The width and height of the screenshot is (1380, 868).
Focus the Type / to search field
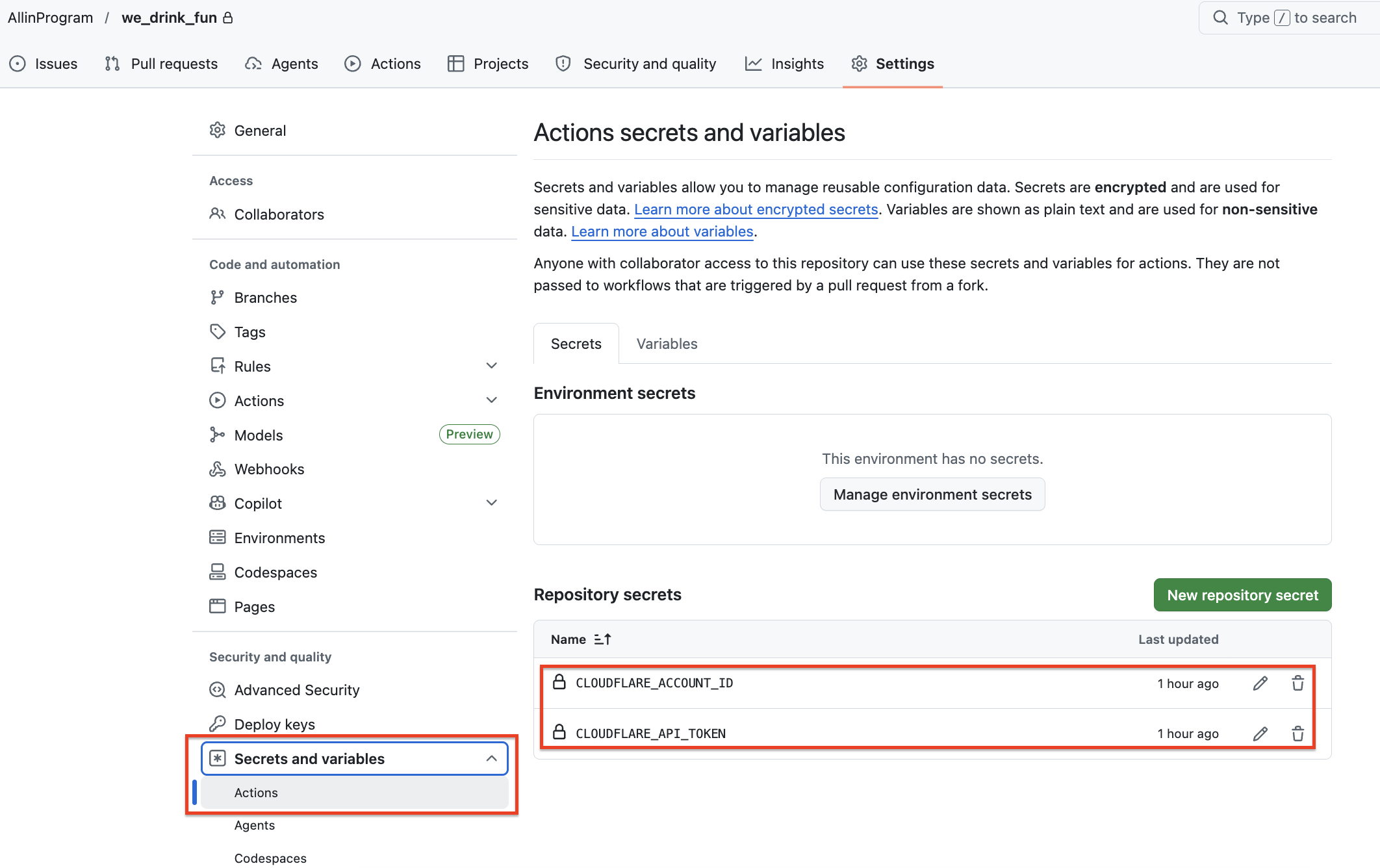tap(1289, 18)
